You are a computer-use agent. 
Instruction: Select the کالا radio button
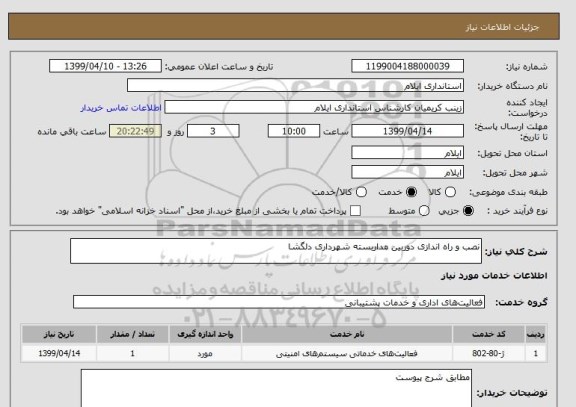point(450,192)
